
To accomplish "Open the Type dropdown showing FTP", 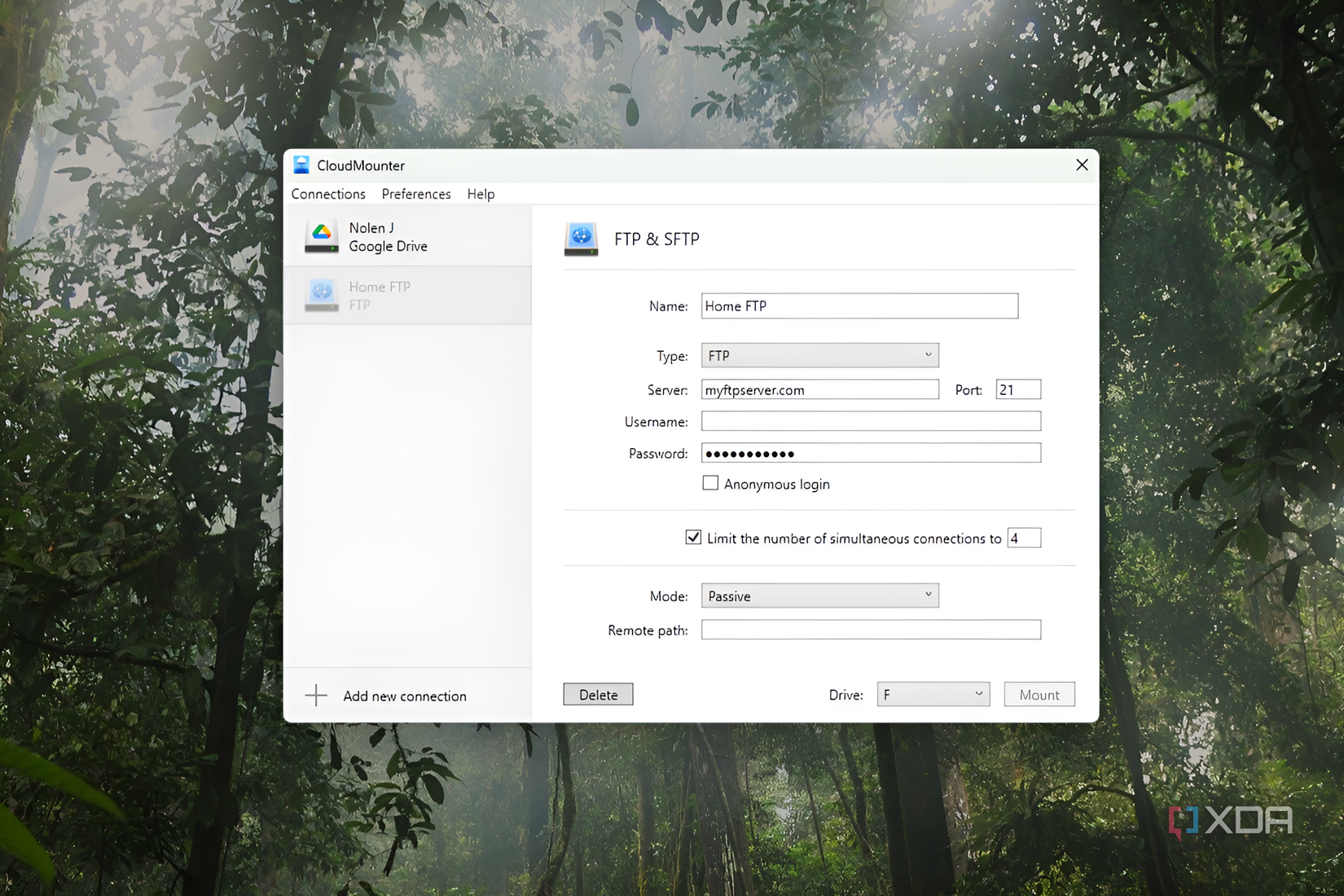I will tap(819, 355).
